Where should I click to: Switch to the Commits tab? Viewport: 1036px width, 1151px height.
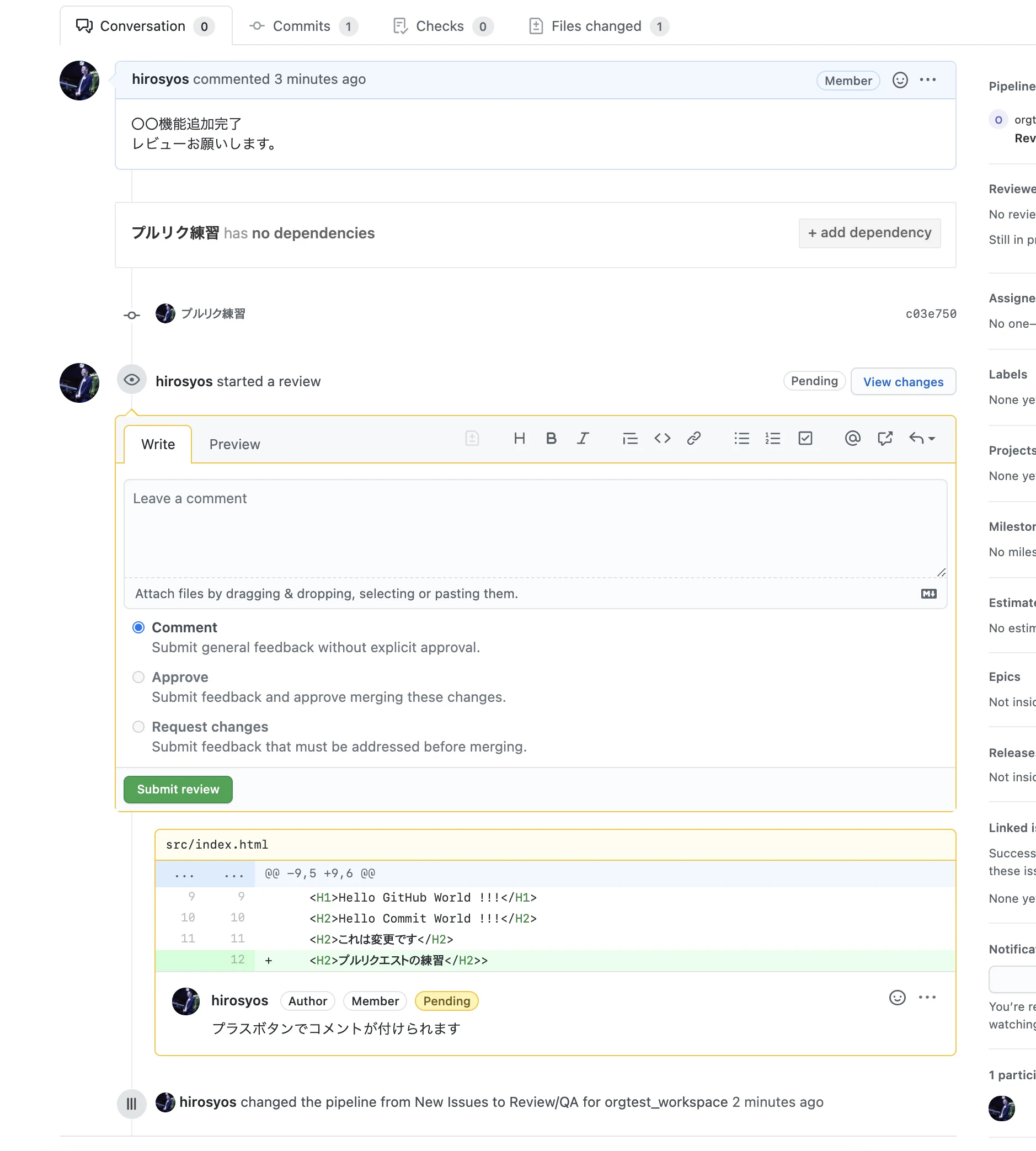[303, 26]
